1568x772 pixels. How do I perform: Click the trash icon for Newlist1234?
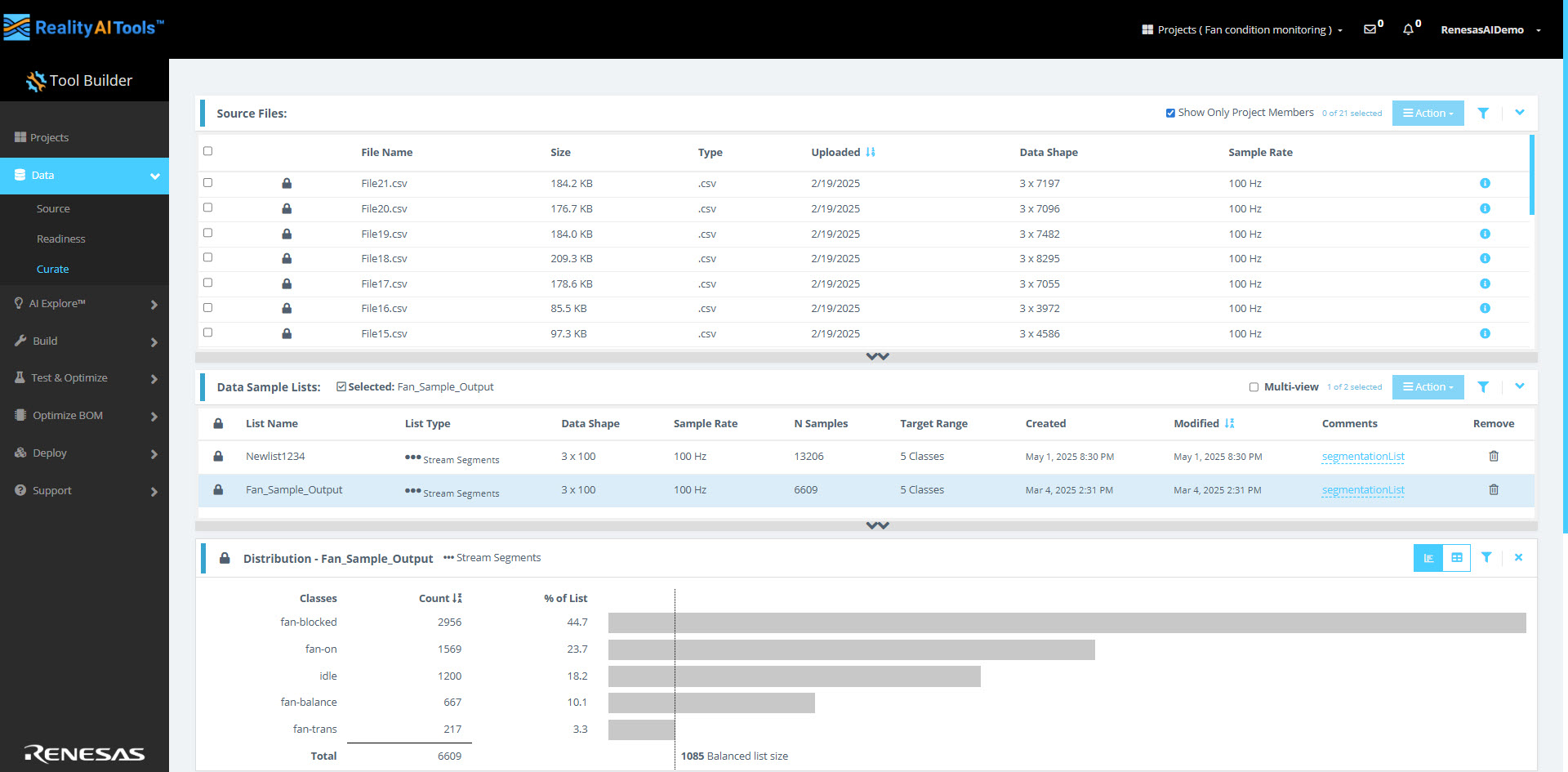[1493, 456]
